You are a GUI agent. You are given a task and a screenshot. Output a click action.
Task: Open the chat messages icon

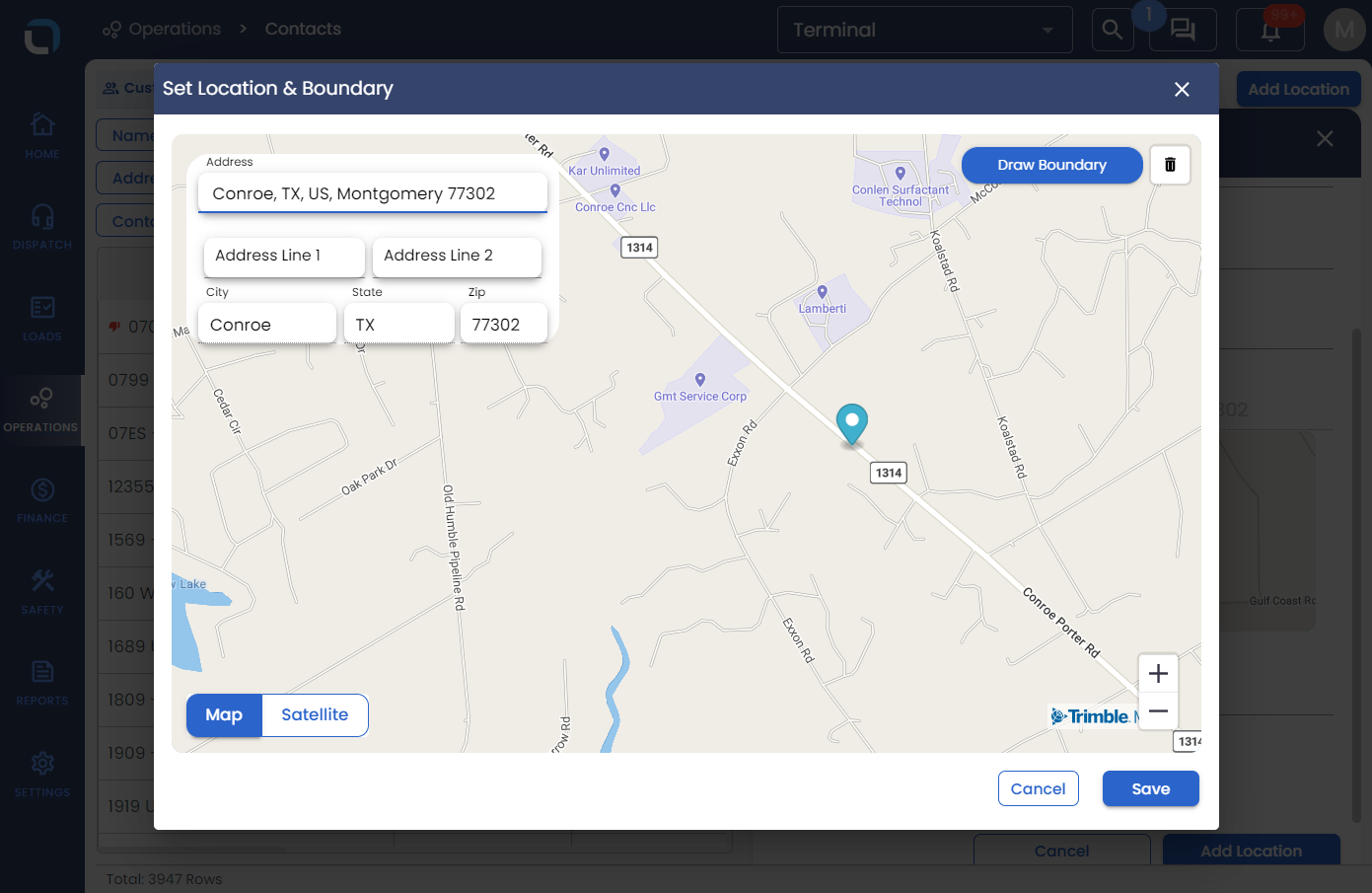click(1183, 30)
